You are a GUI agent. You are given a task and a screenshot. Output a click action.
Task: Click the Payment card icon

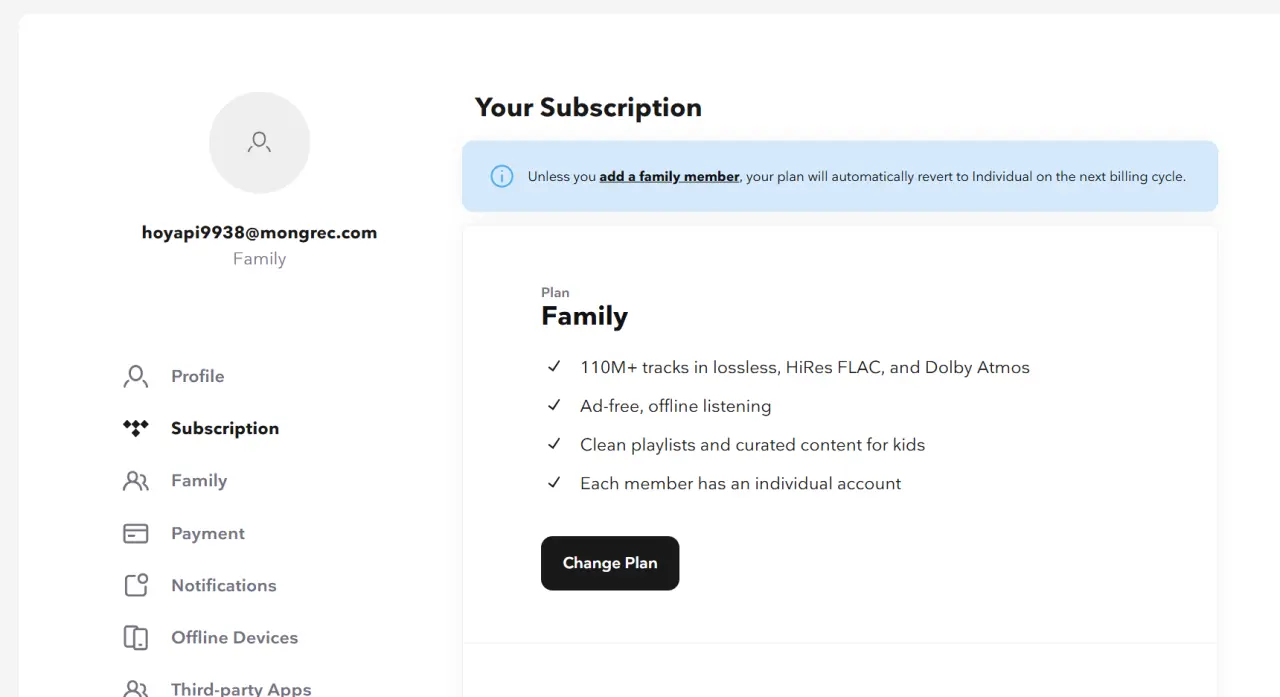pos(135,533)
